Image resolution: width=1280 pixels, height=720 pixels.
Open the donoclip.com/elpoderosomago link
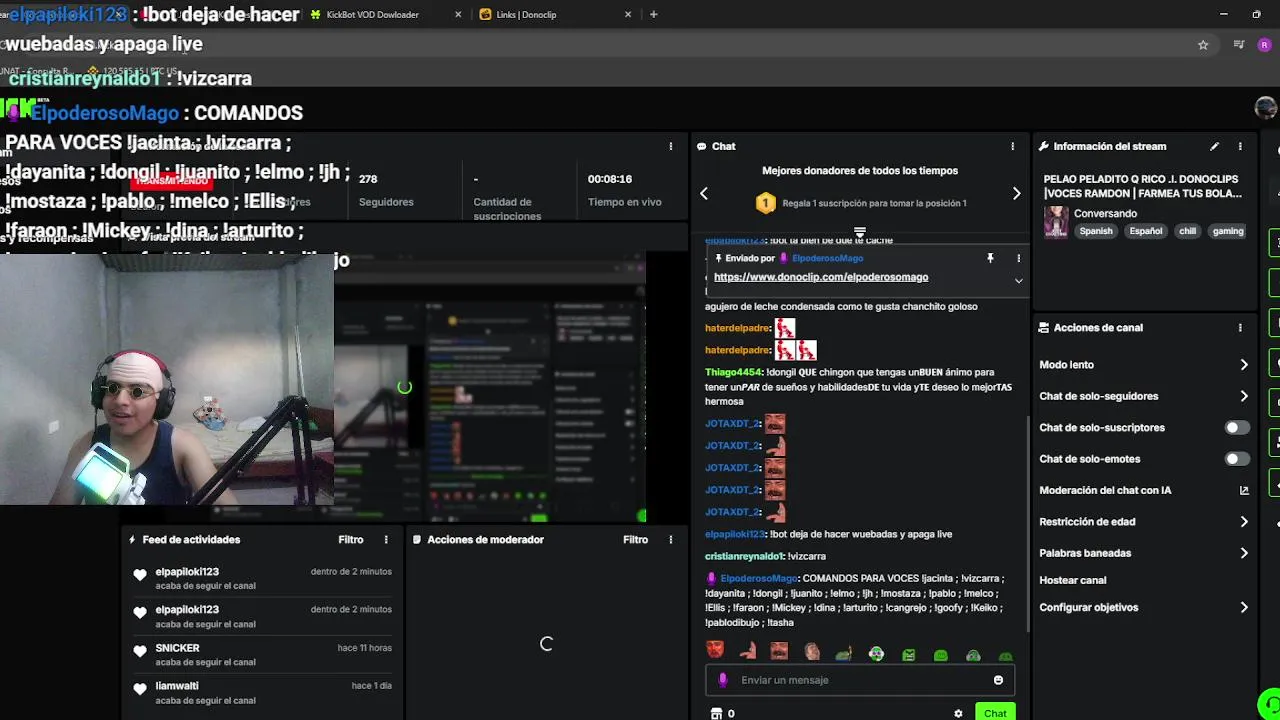821,277
